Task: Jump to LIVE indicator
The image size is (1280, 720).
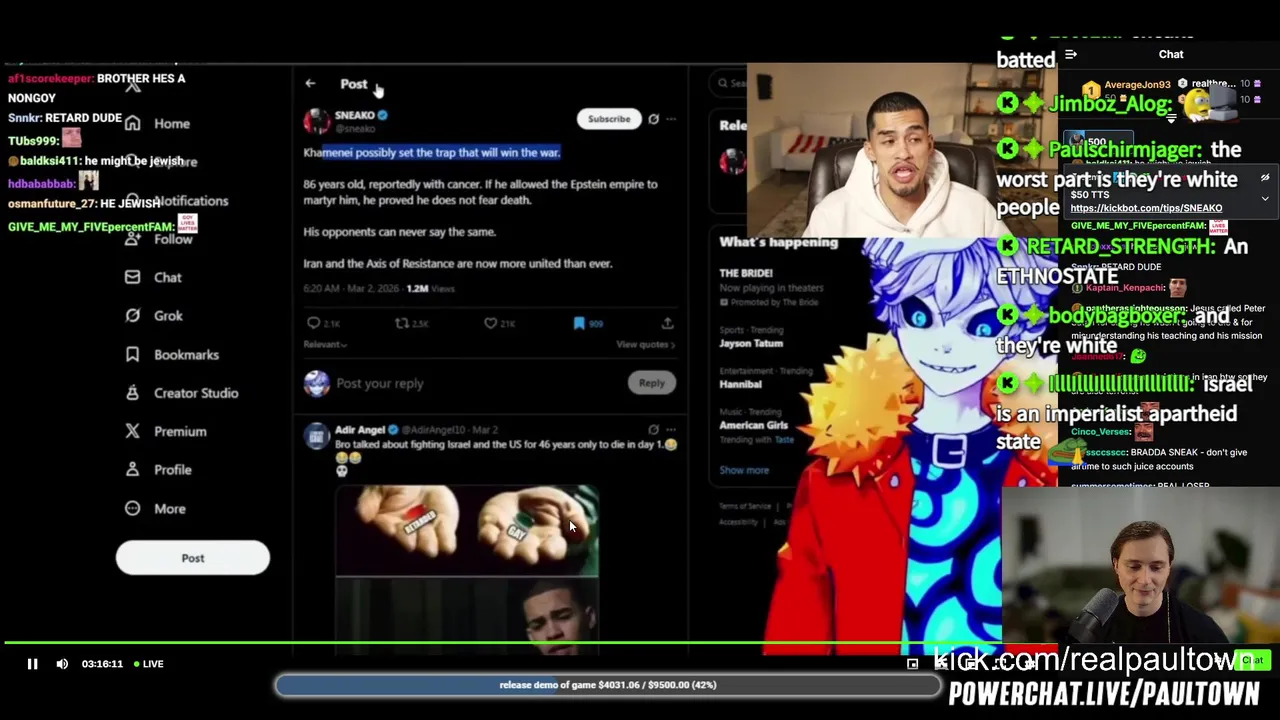Action: pyautogui.click(x=149, y=664)
